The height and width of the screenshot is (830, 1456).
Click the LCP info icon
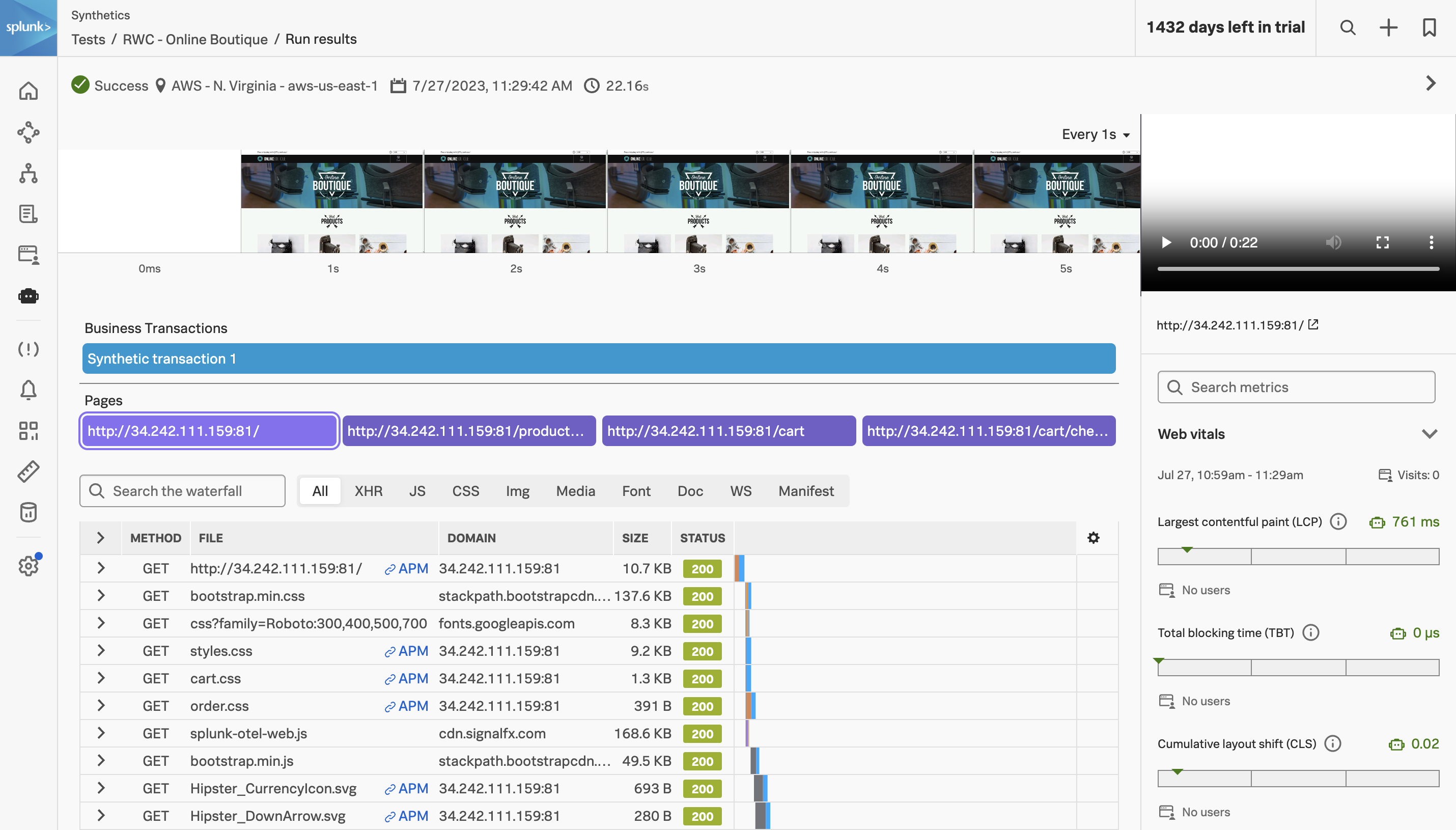tap(1338, 521)
